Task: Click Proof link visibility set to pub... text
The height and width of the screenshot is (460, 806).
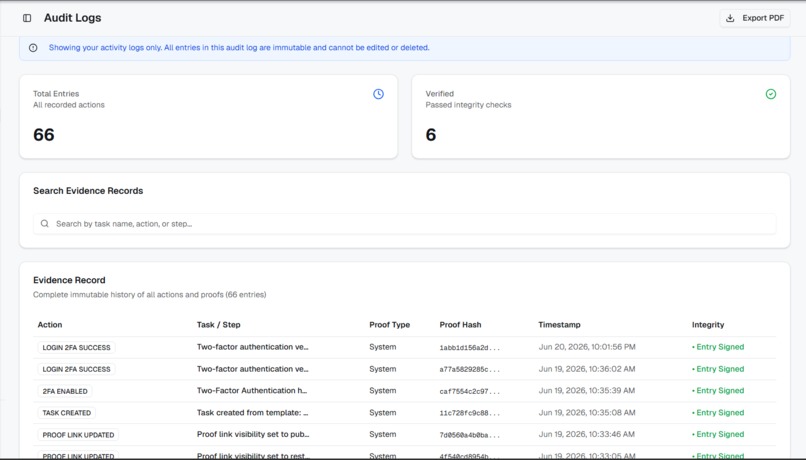Action: tap(253, 434)
